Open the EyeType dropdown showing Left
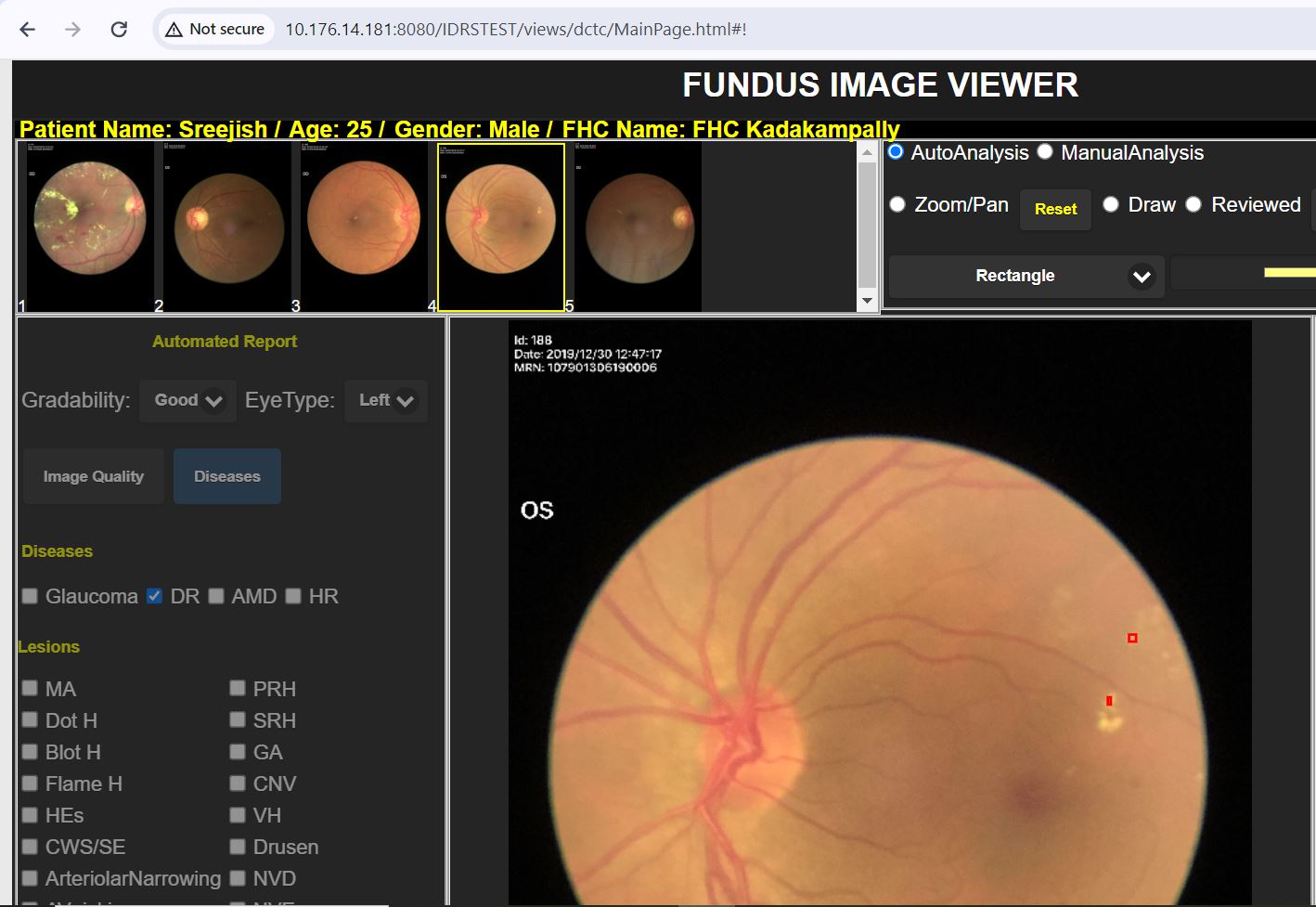The height and width of the screenshot is (907, 1316). pyautogui.click(x=386, y=400)
